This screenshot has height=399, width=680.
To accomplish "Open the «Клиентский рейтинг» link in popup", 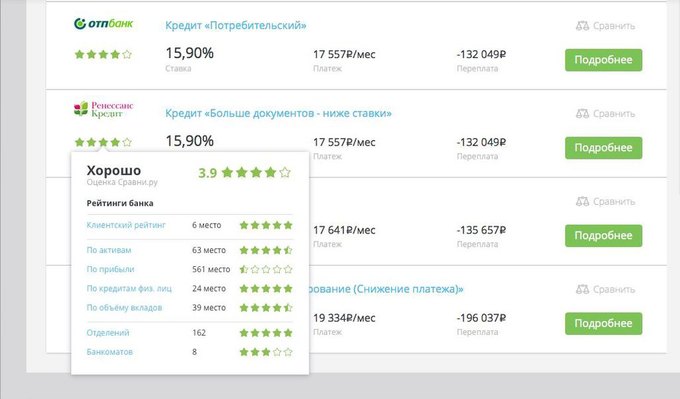I will 126,225.
